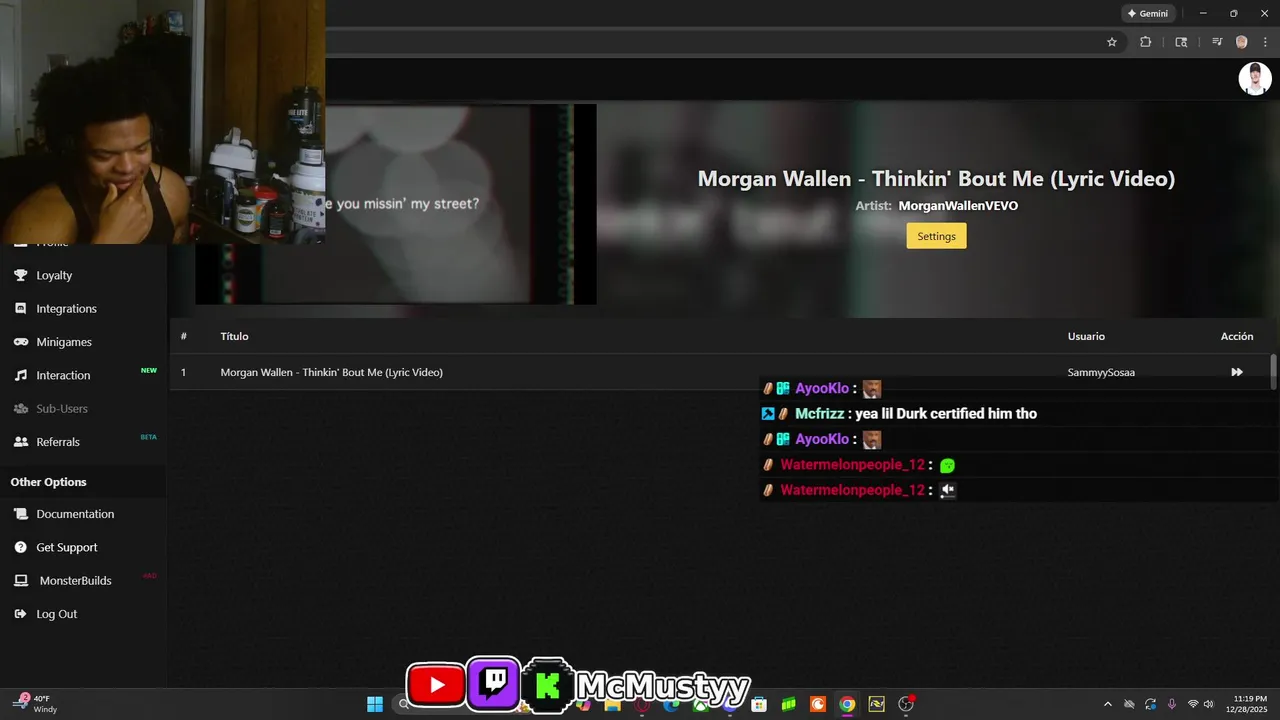Select the queue row titled Morgan Wallen
Image resolution: width=1280 pixels, height=720 pixels.
(720, 372)
